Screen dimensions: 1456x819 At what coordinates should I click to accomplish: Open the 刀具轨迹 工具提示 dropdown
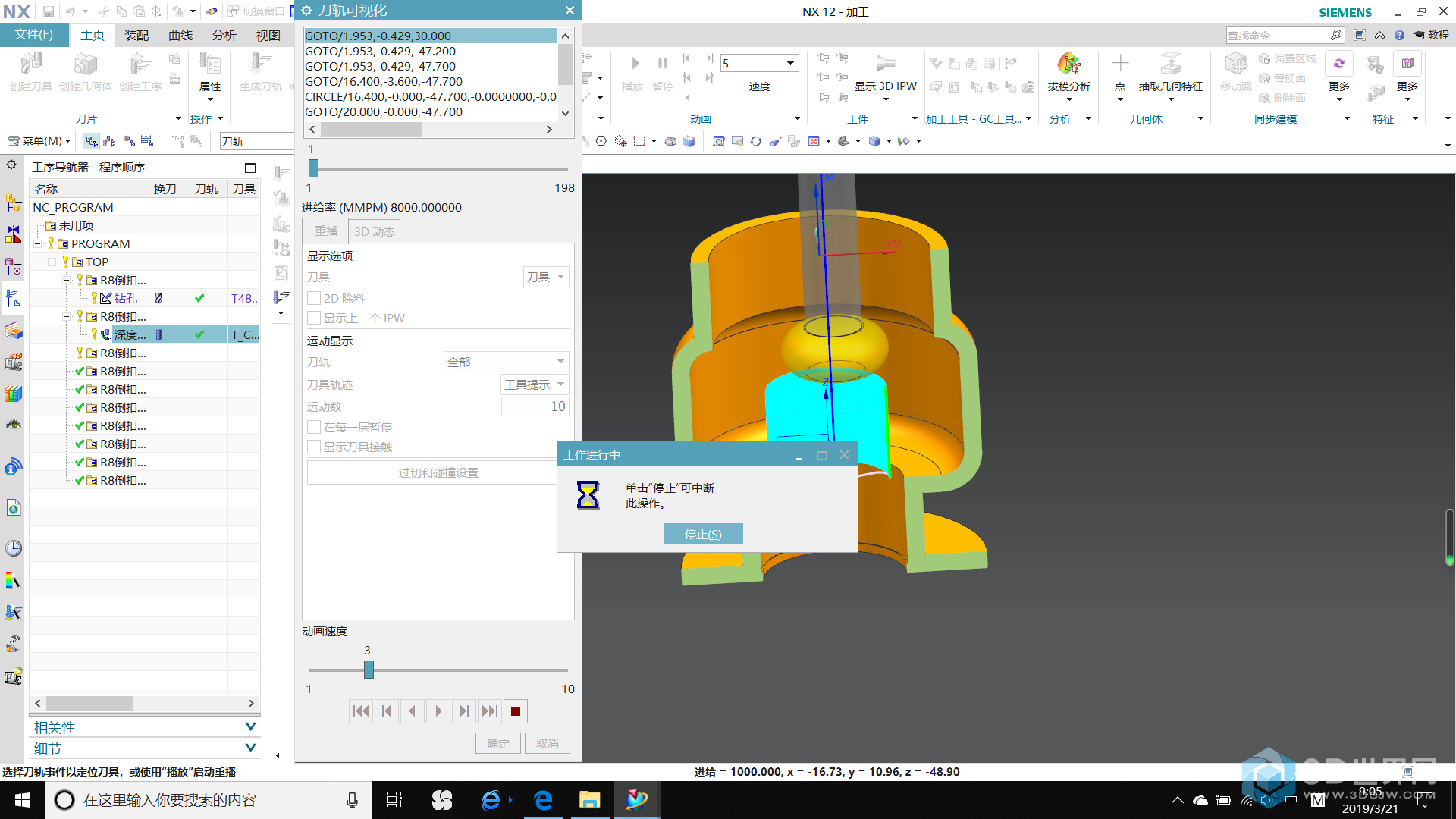click(x=535, y=384)
